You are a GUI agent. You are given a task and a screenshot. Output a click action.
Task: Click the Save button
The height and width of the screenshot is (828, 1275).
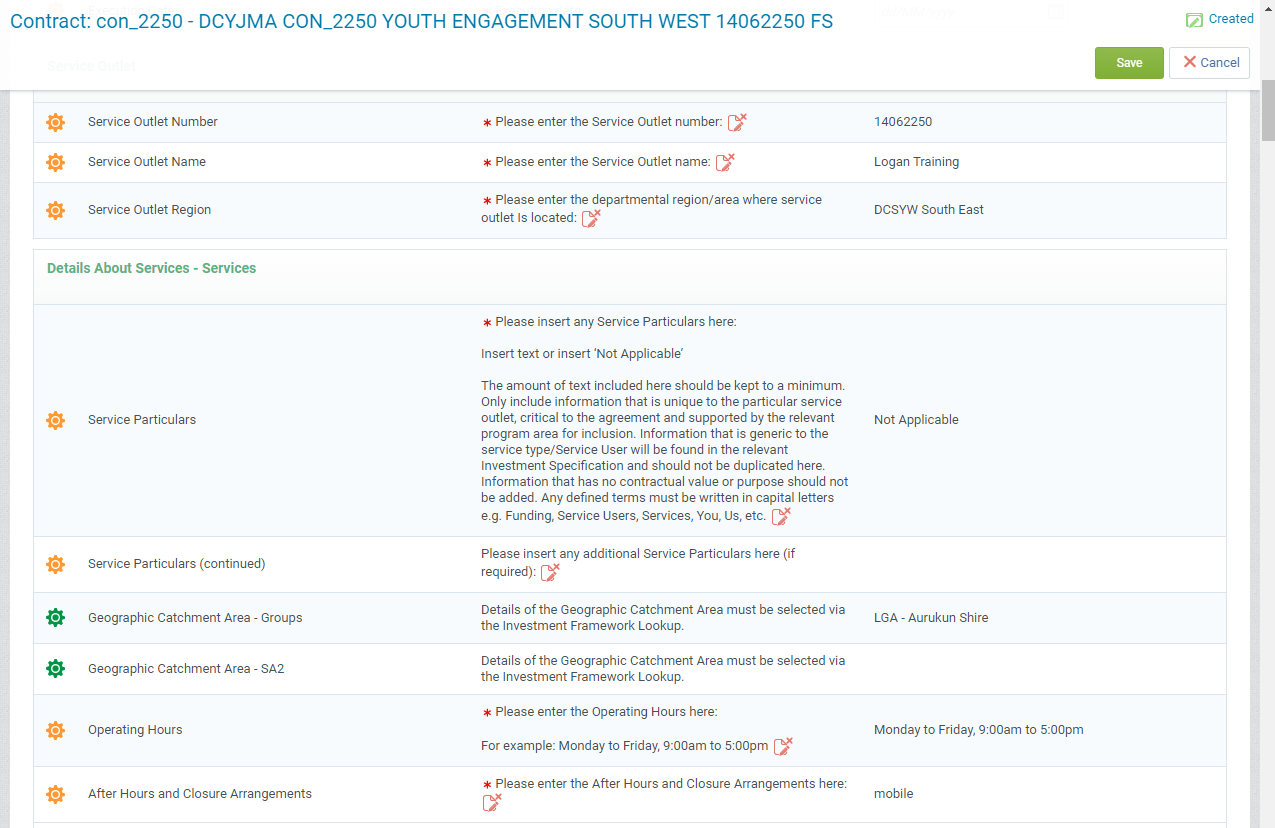pyautogui.click(x=1128, y=63)
